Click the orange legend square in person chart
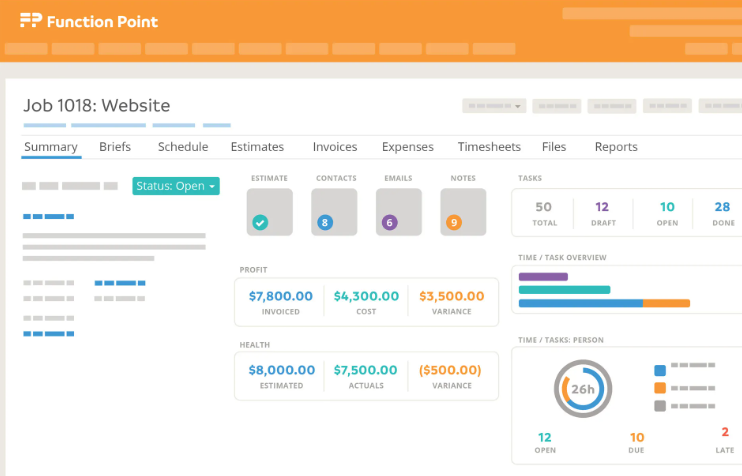 (660, 388)
